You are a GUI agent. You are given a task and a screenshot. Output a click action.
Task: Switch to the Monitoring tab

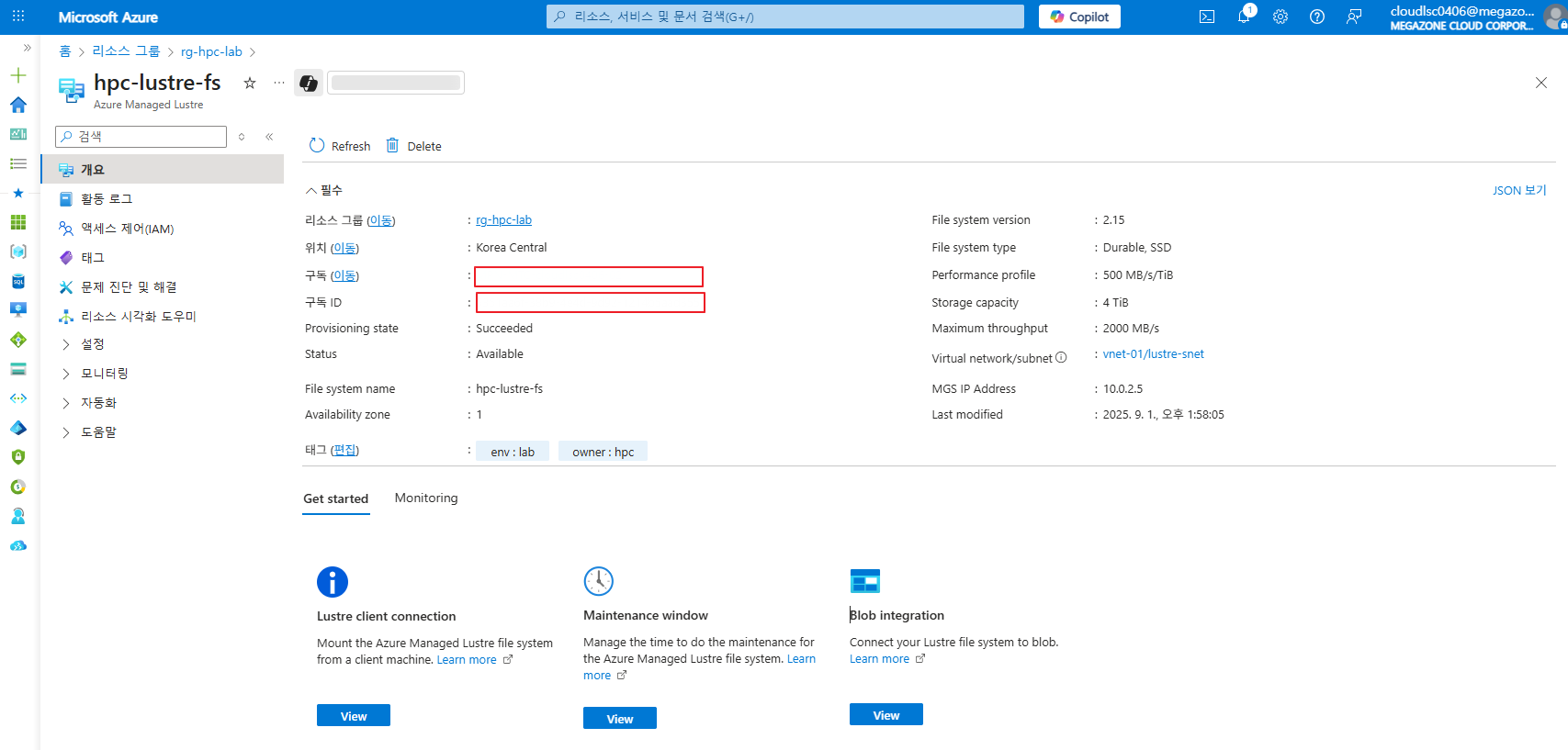[x=426, y=498]
